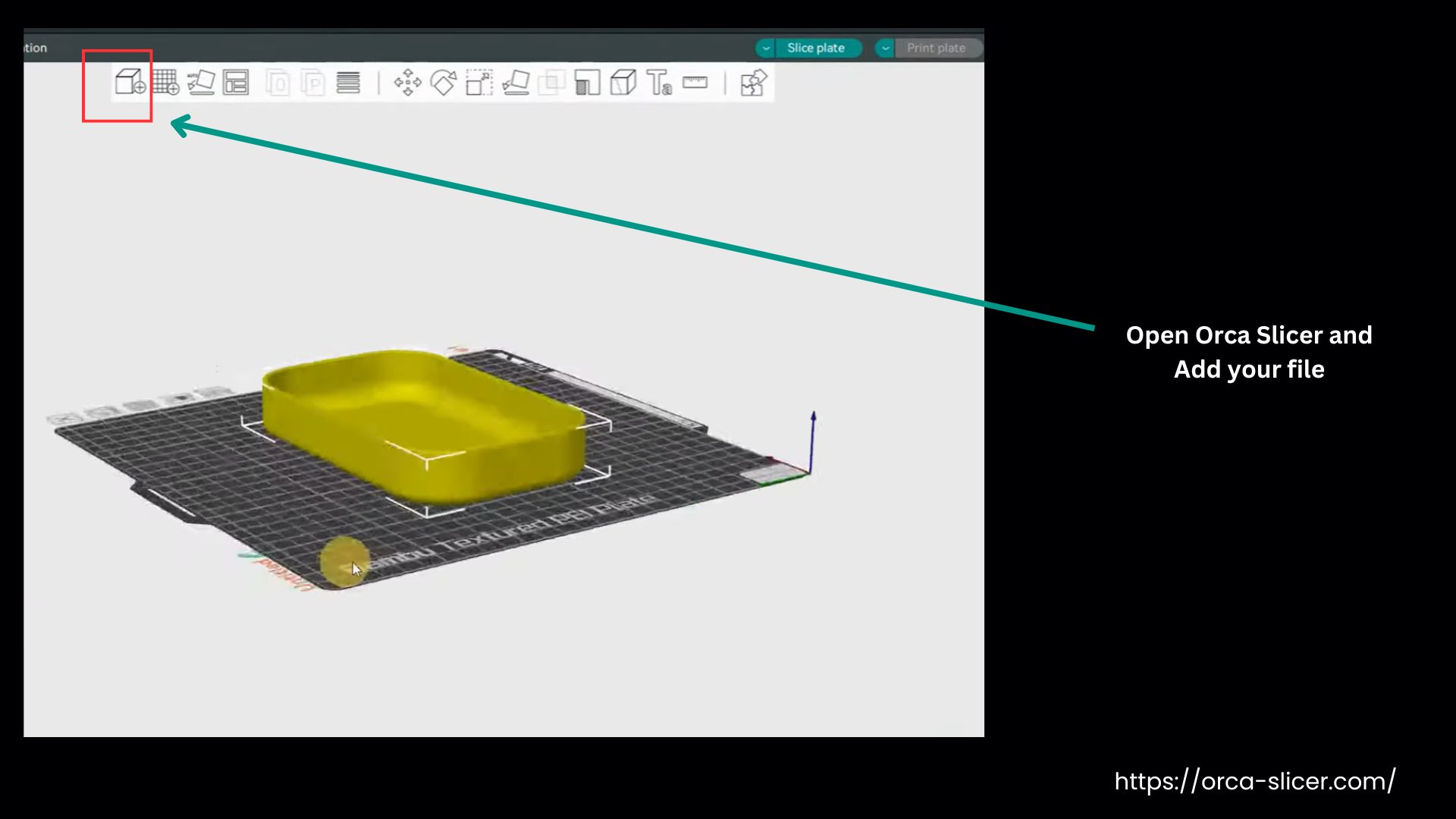This screenshot has width=1456, height=819.
Task: Select the Auto orient tool
Action: pyautogui.click(x=201, y=82)
